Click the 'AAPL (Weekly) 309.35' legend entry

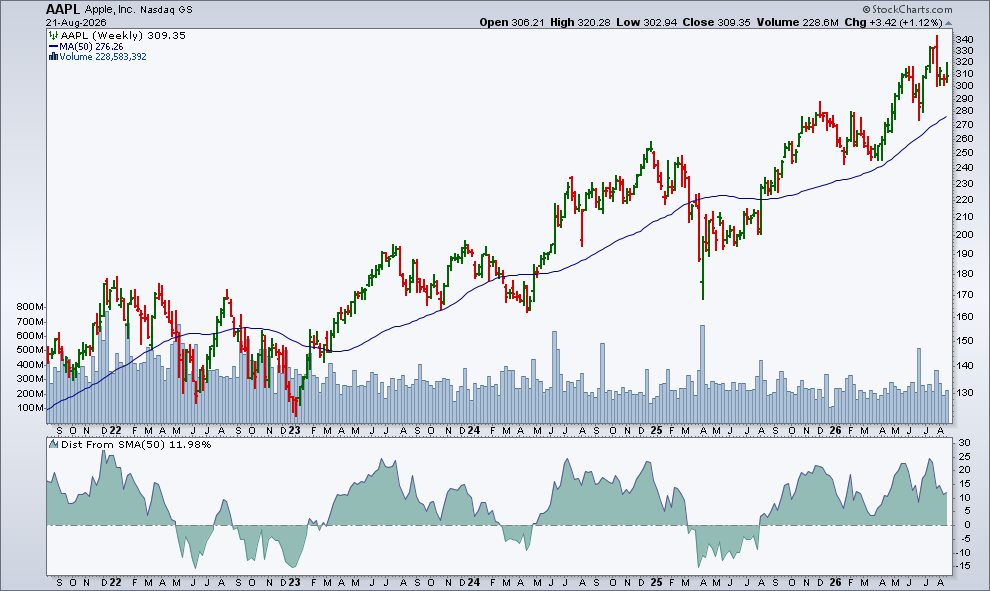(123, 35)
